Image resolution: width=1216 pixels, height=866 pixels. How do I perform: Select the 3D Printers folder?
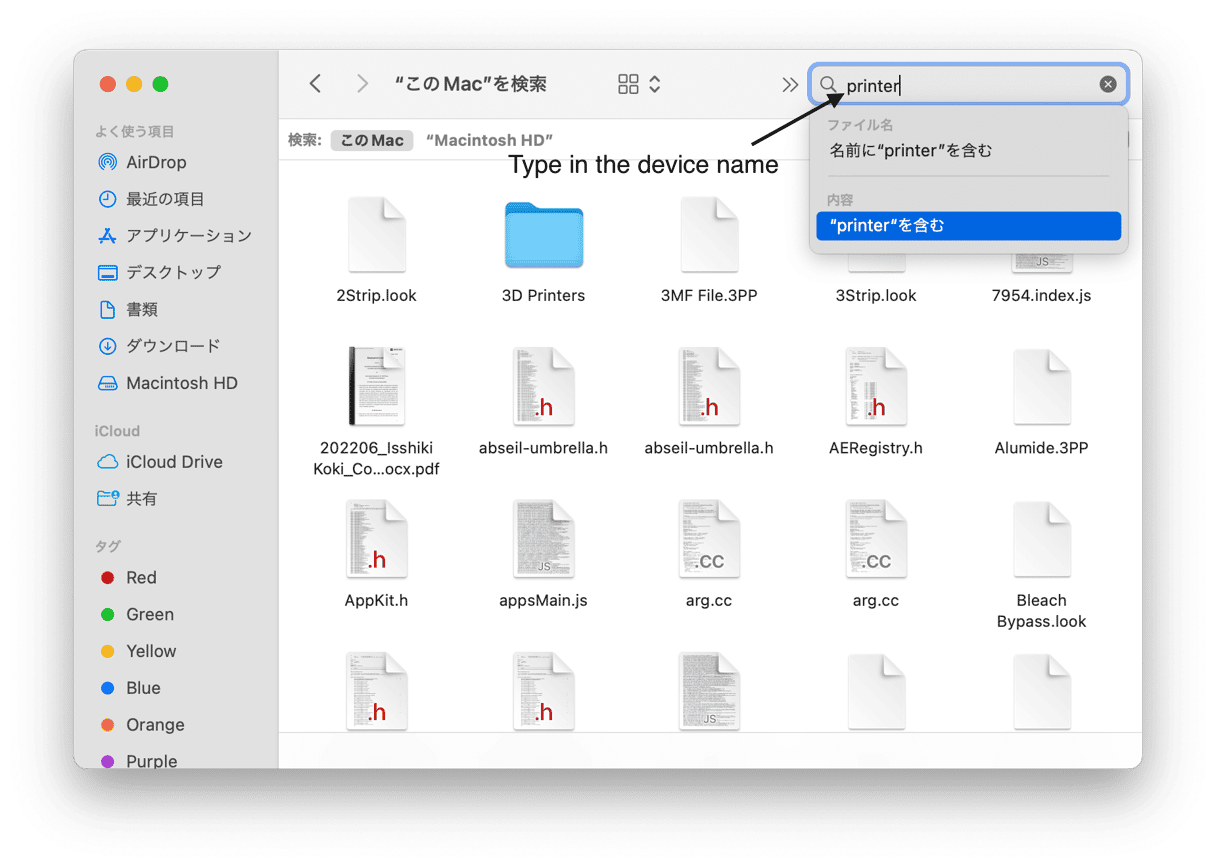543,251
